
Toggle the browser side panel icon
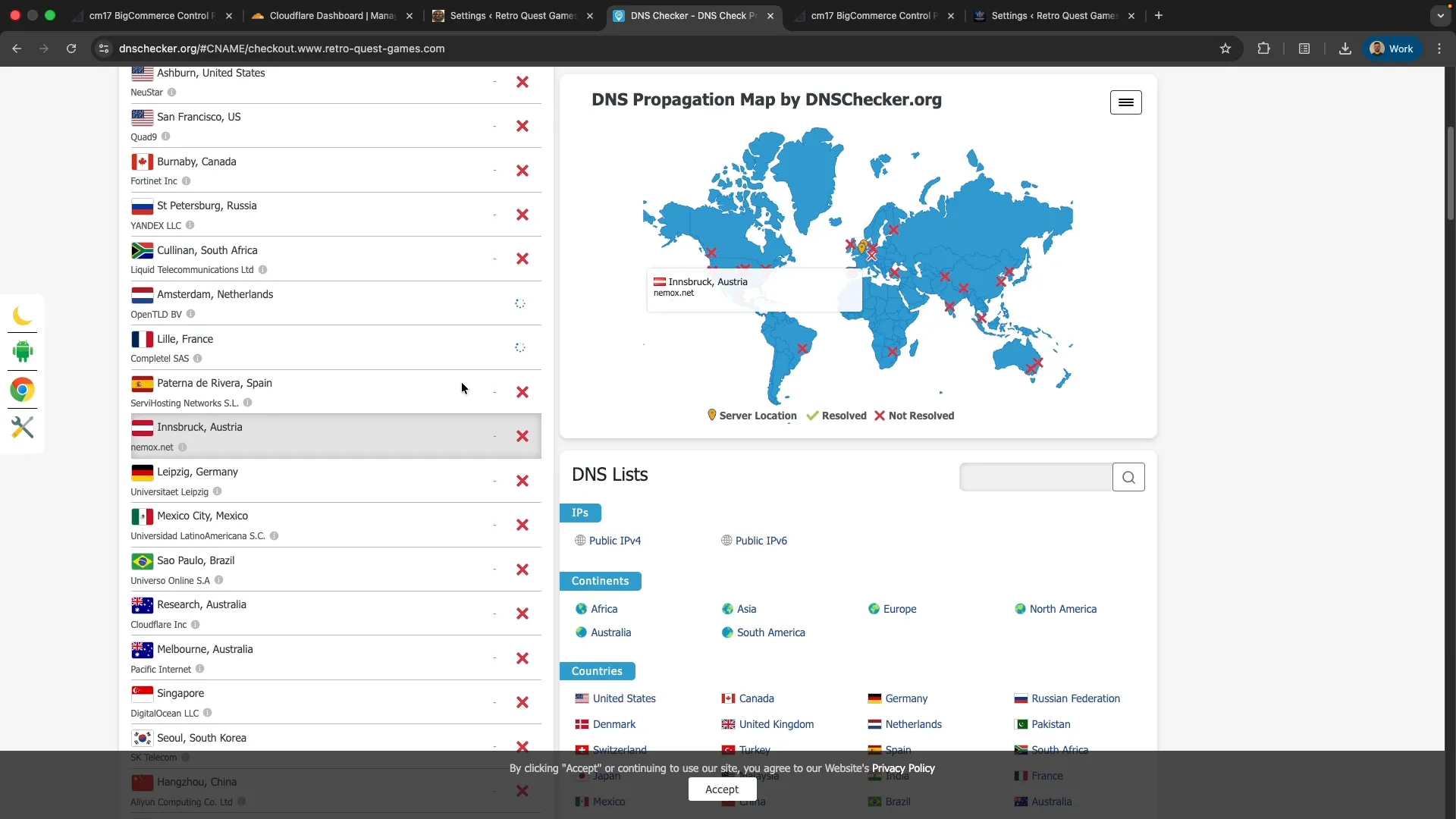coord(1304,49)
